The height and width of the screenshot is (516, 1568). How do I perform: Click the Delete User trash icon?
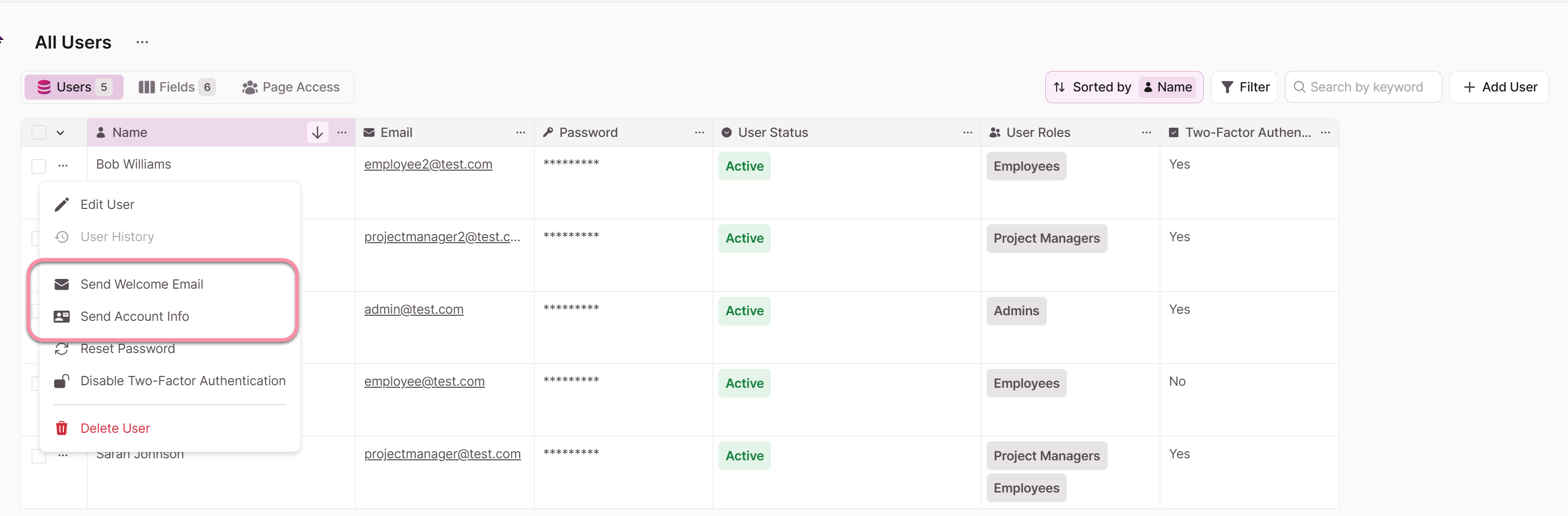tap(61, 428)
